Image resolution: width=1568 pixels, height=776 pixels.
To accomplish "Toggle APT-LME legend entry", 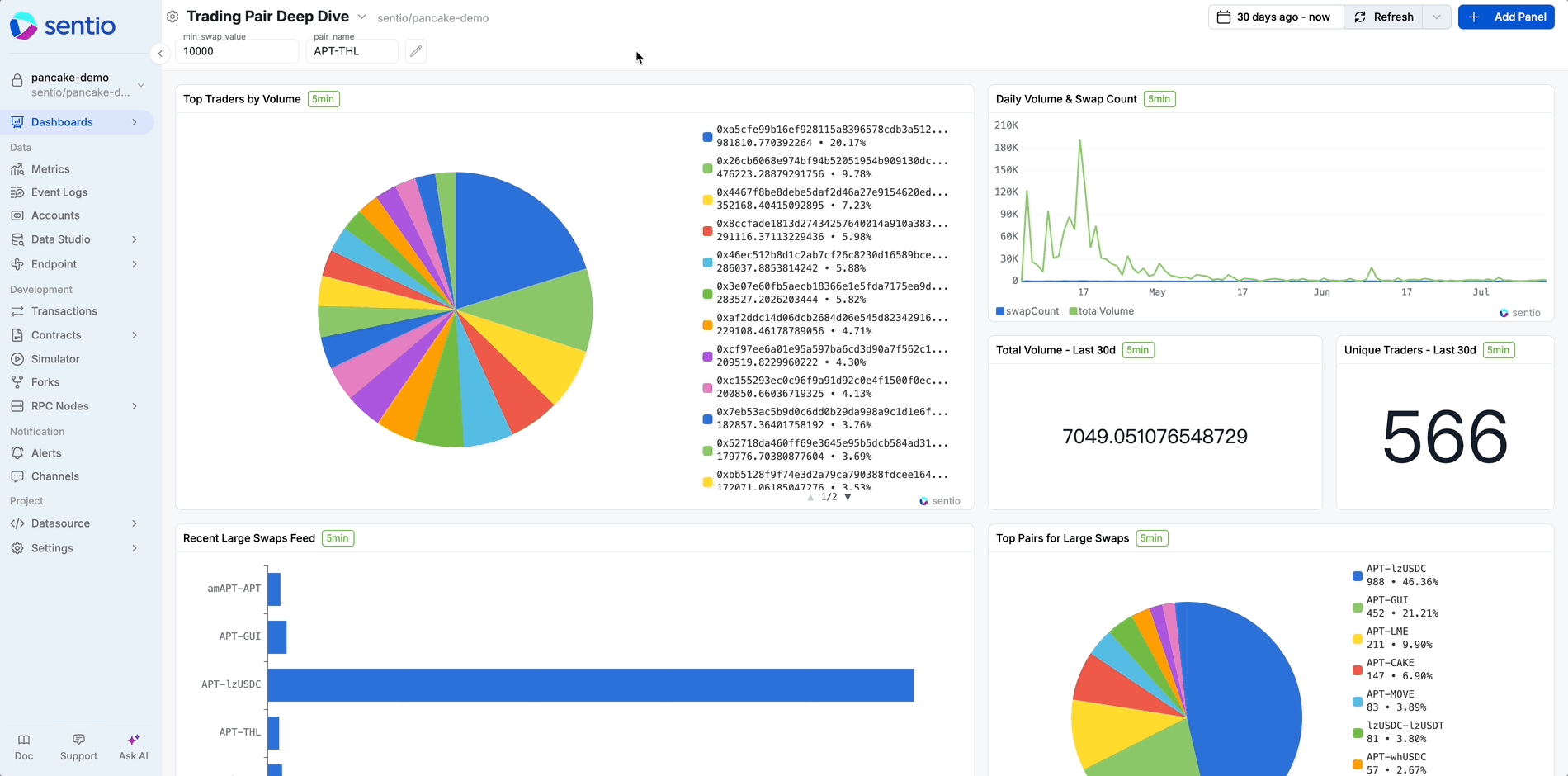I will (1393, 638).
